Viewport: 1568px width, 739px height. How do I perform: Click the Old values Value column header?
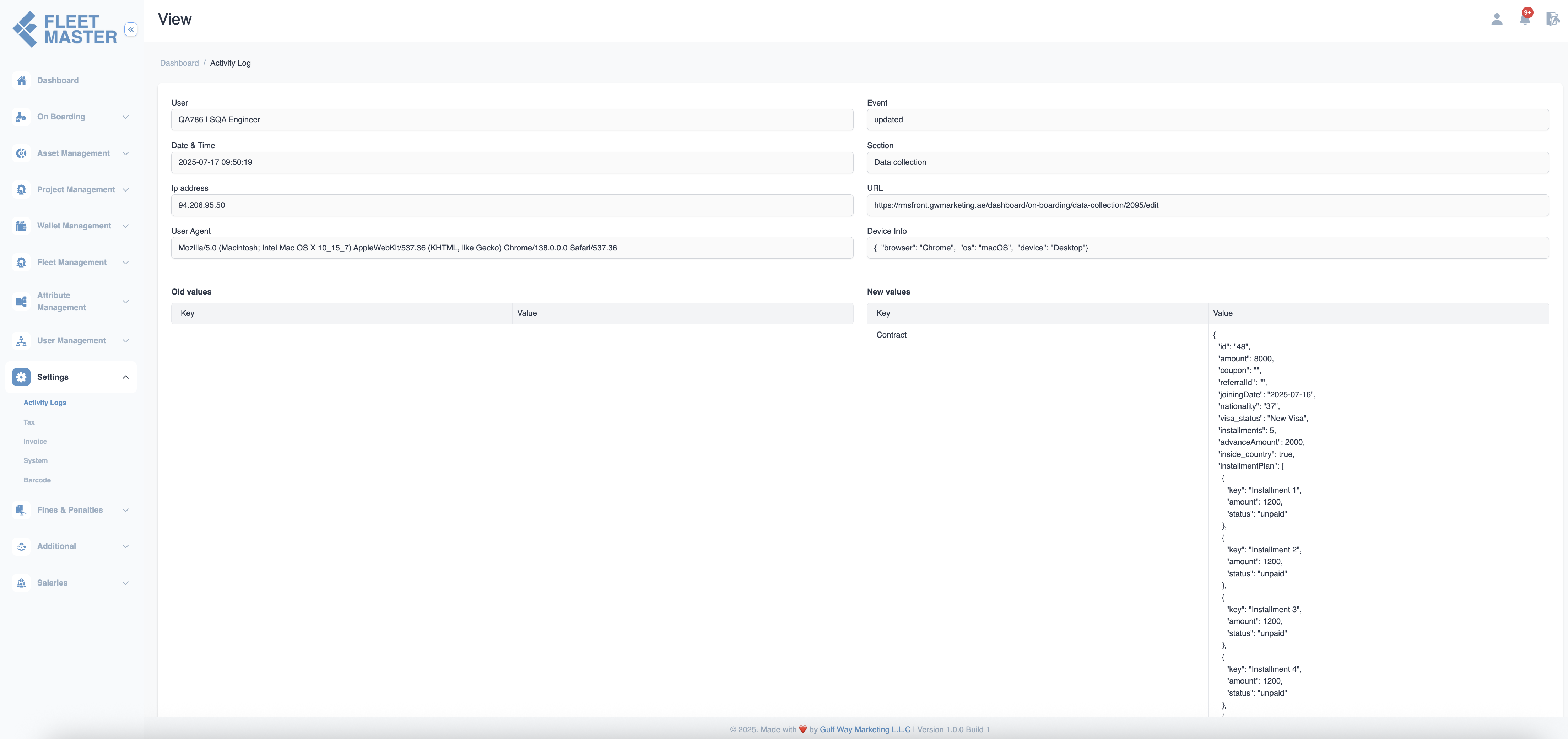coord(682,313)
